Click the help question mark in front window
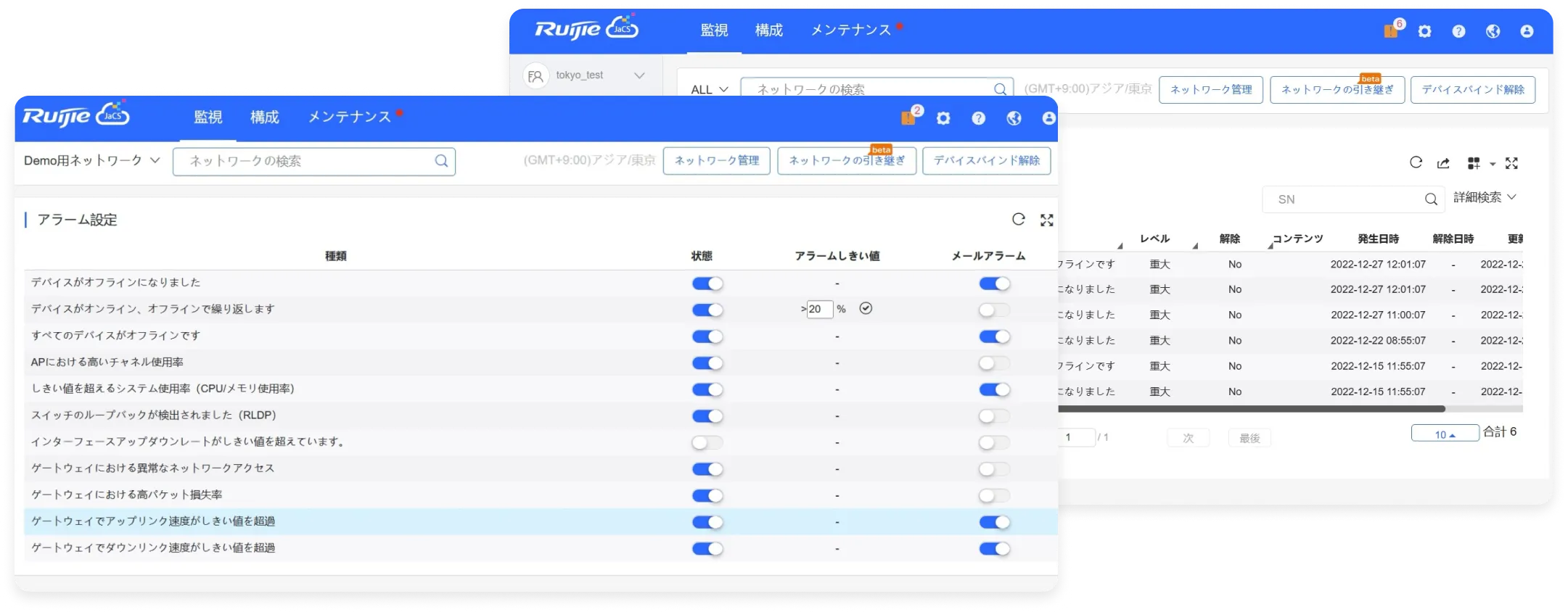1568x612 pixels. (979, 118)
